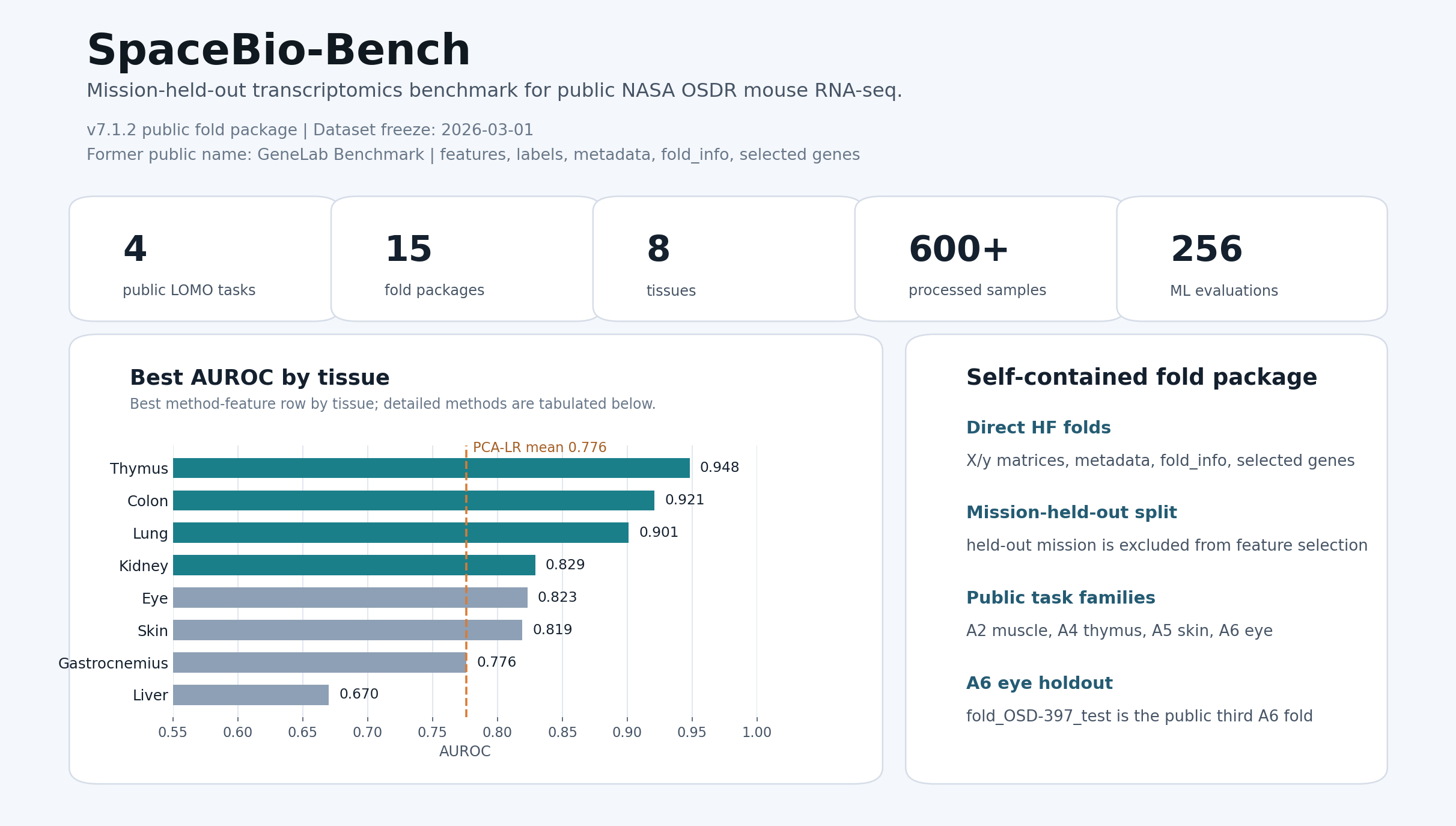1456x826 pixels.
Task: Click the Mission-held-out transcriptomics benchmark subtitle
Action: (494, 91)
